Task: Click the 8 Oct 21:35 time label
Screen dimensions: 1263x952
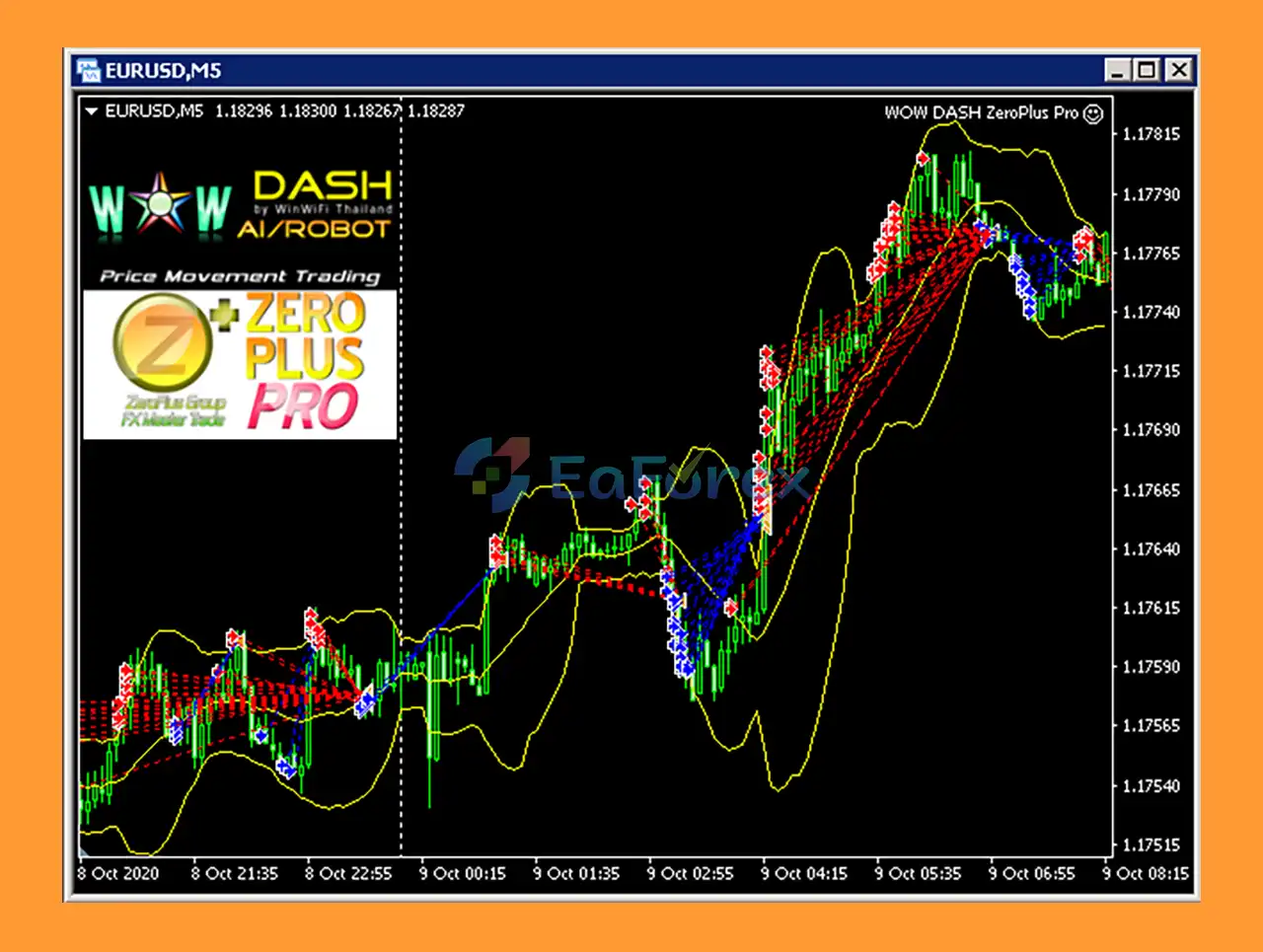Action: click(x=234, y=874)
